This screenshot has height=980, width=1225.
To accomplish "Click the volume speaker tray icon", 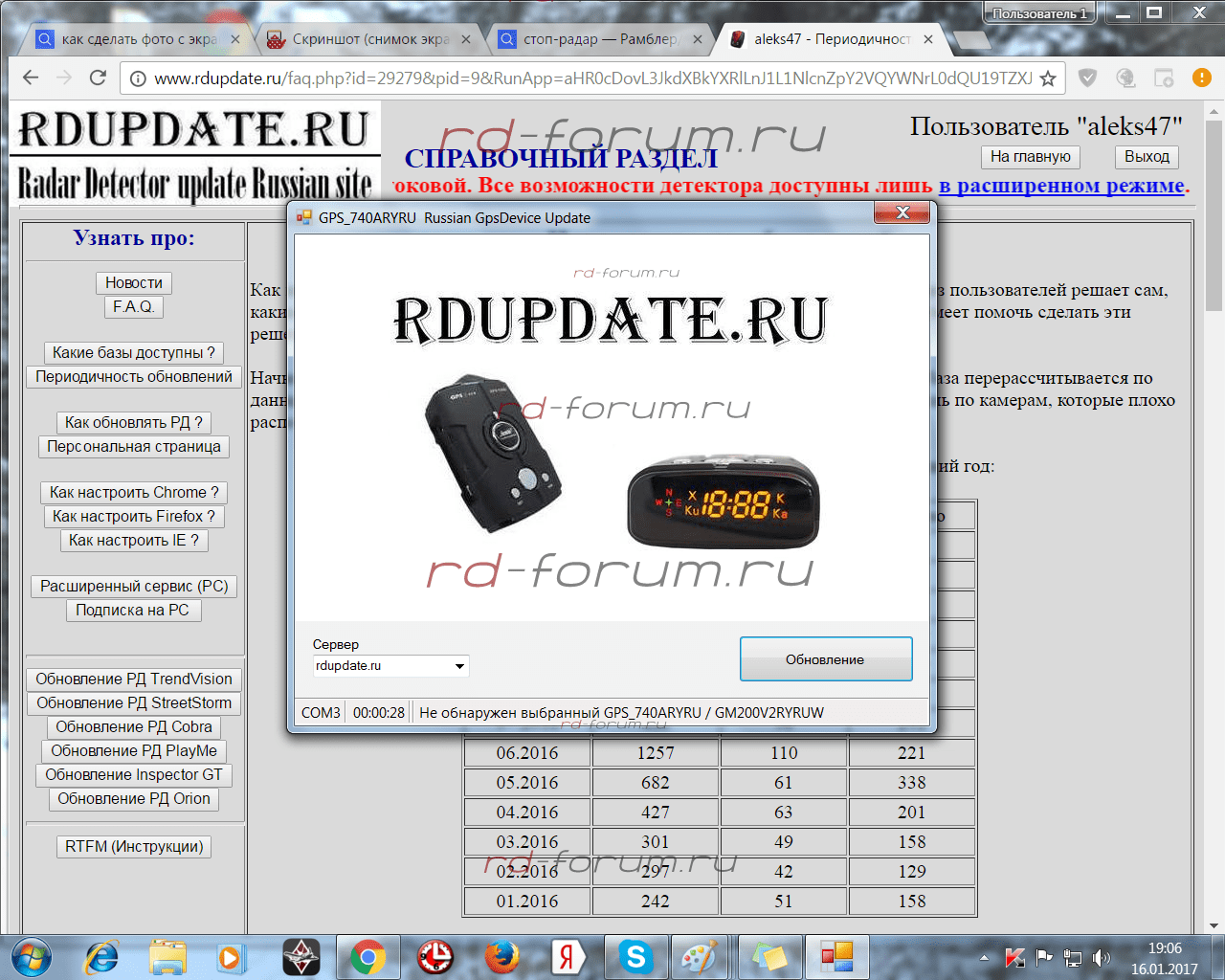I will click(x=1102, y=957).
